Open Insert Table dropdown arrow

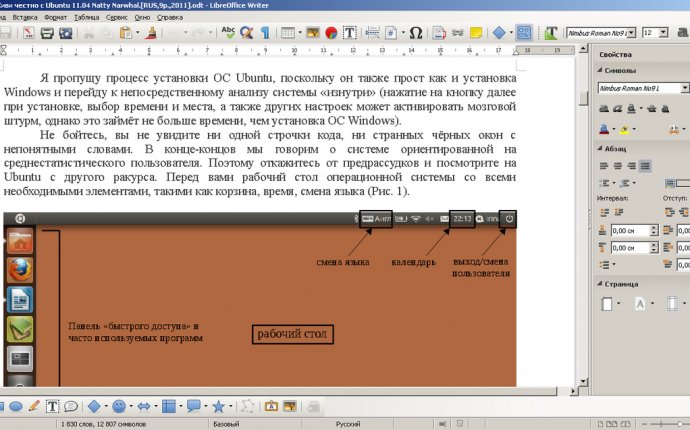[x=300, y=33]
